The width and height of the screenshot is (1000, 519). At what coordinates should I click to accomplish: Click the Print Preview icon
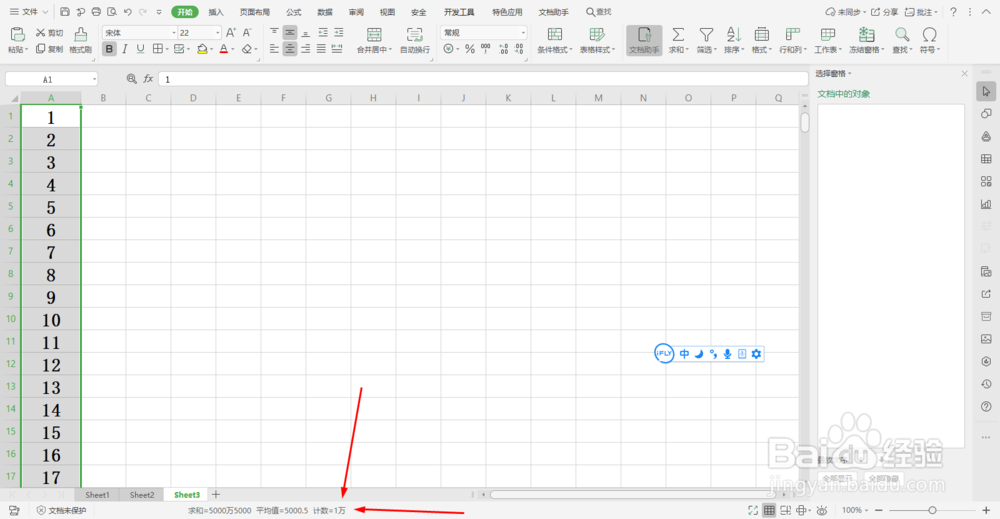click(x=112, y=11)
